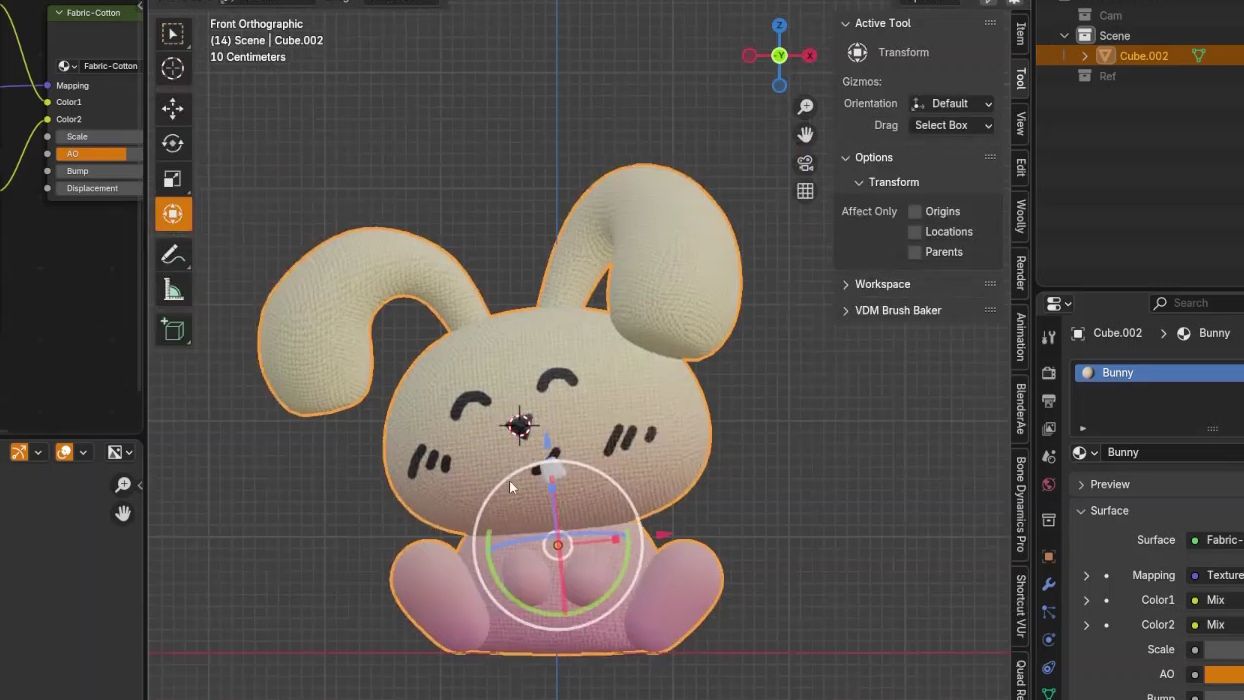The height and width of the screenshot is (700, 1244).
Task: Open Physics Properties icon
Action: click(x=1048, y=639)
